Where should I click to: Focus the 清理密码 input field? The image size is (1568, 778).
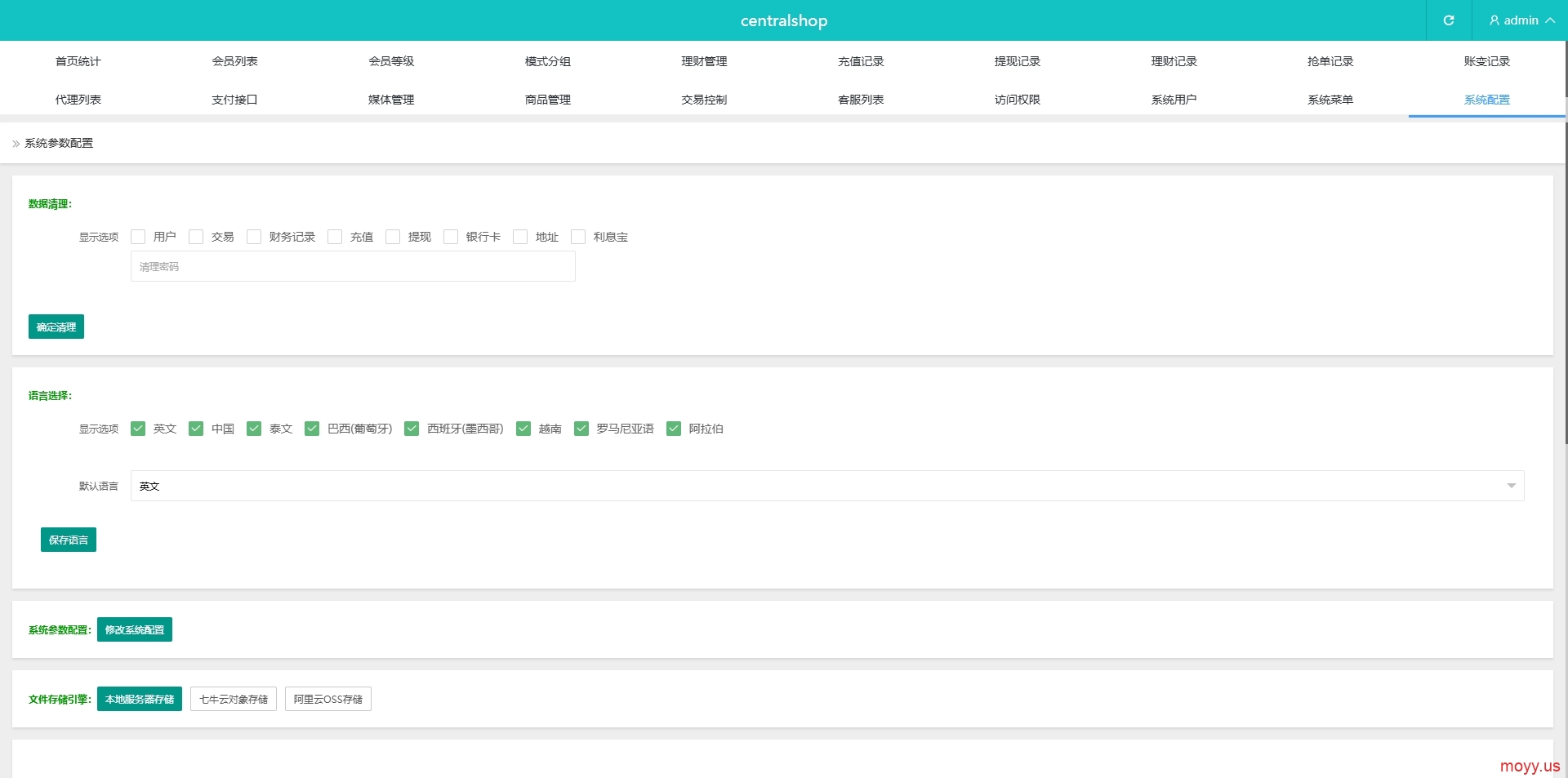point(353,266)
